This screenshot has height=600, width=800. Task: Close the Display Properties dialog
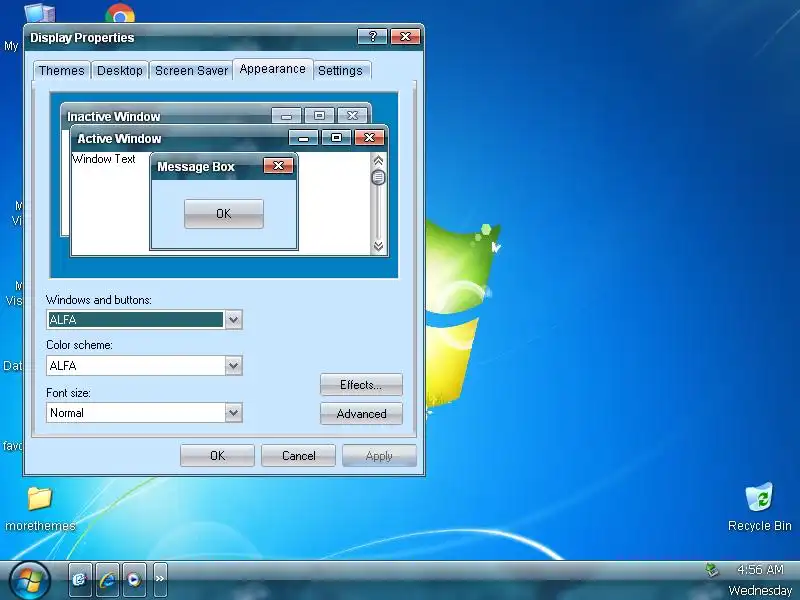pos(405,37)
